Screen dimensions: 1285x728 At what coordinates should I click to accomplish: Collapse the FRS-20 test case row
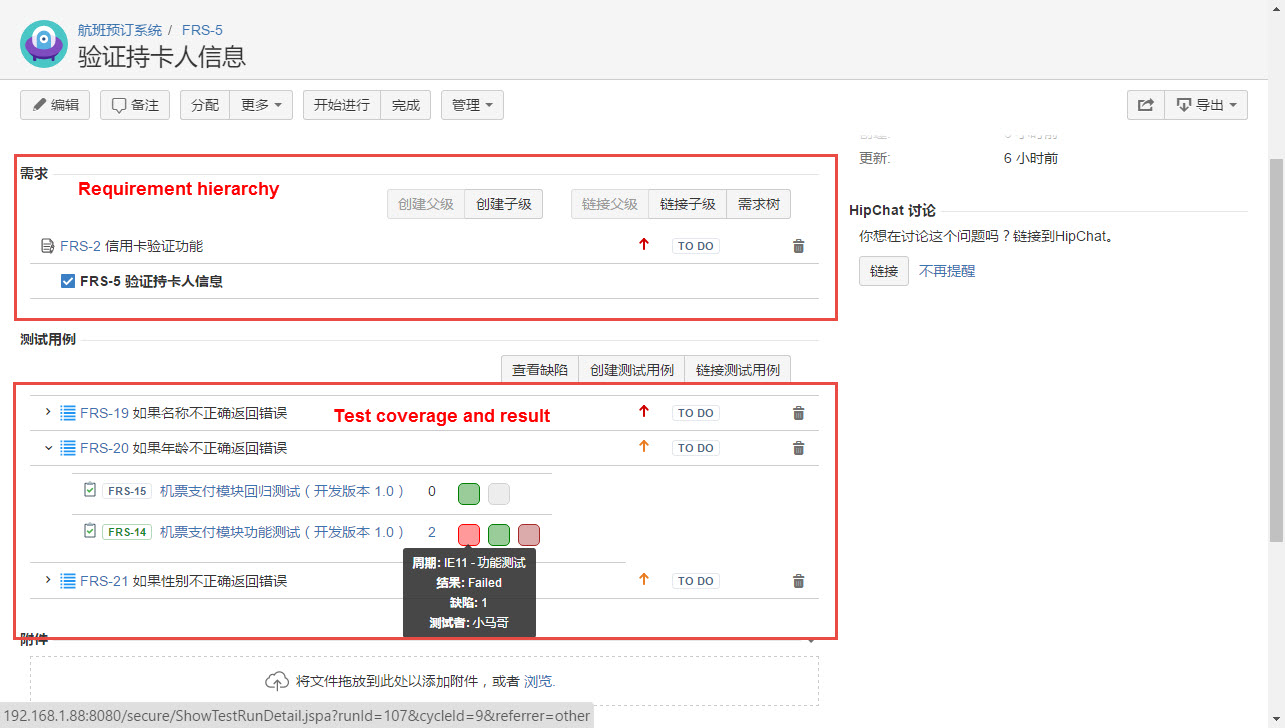[48, 448]
